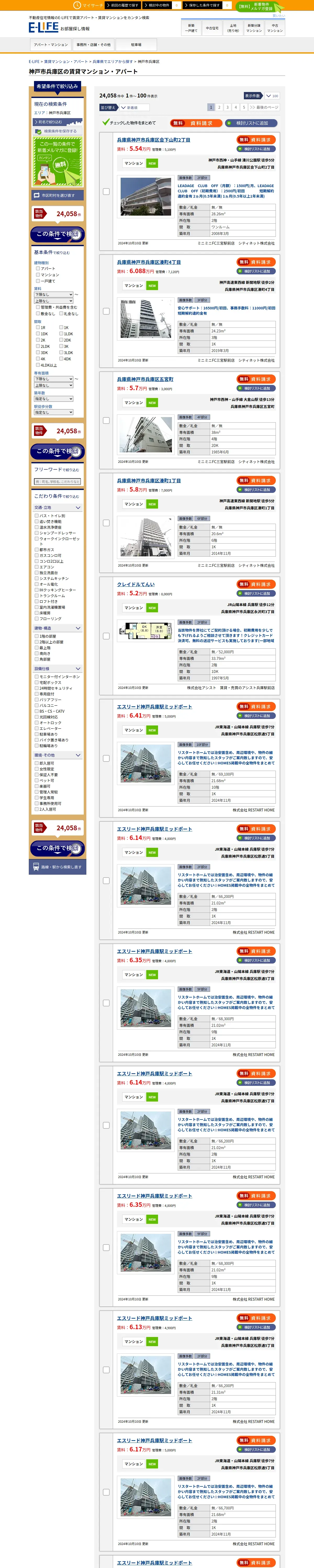This screenshot has width=314, height=1568.
Task: Focus the フリーワード search field
Action: [x=57, y=481]
